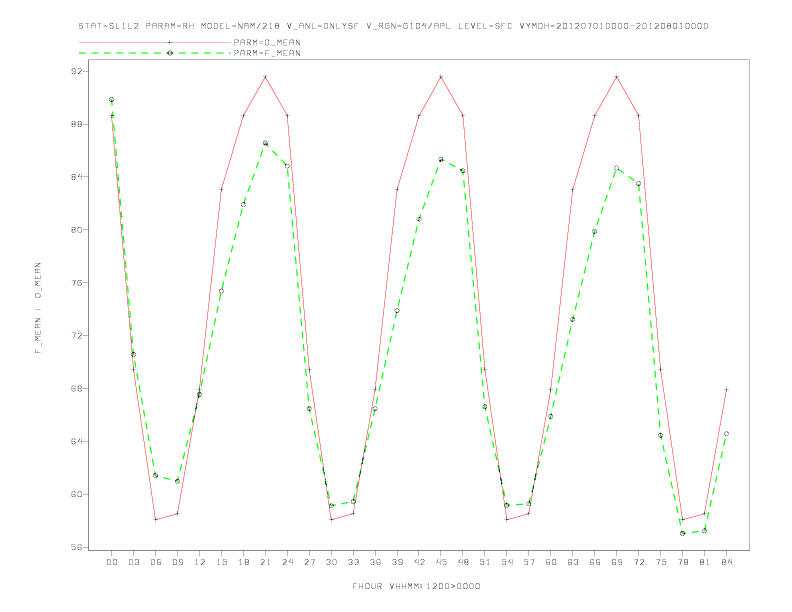Click x-axis tick label 09
The height and width of the screenshot is (612, 792).
tap(177, 562)
